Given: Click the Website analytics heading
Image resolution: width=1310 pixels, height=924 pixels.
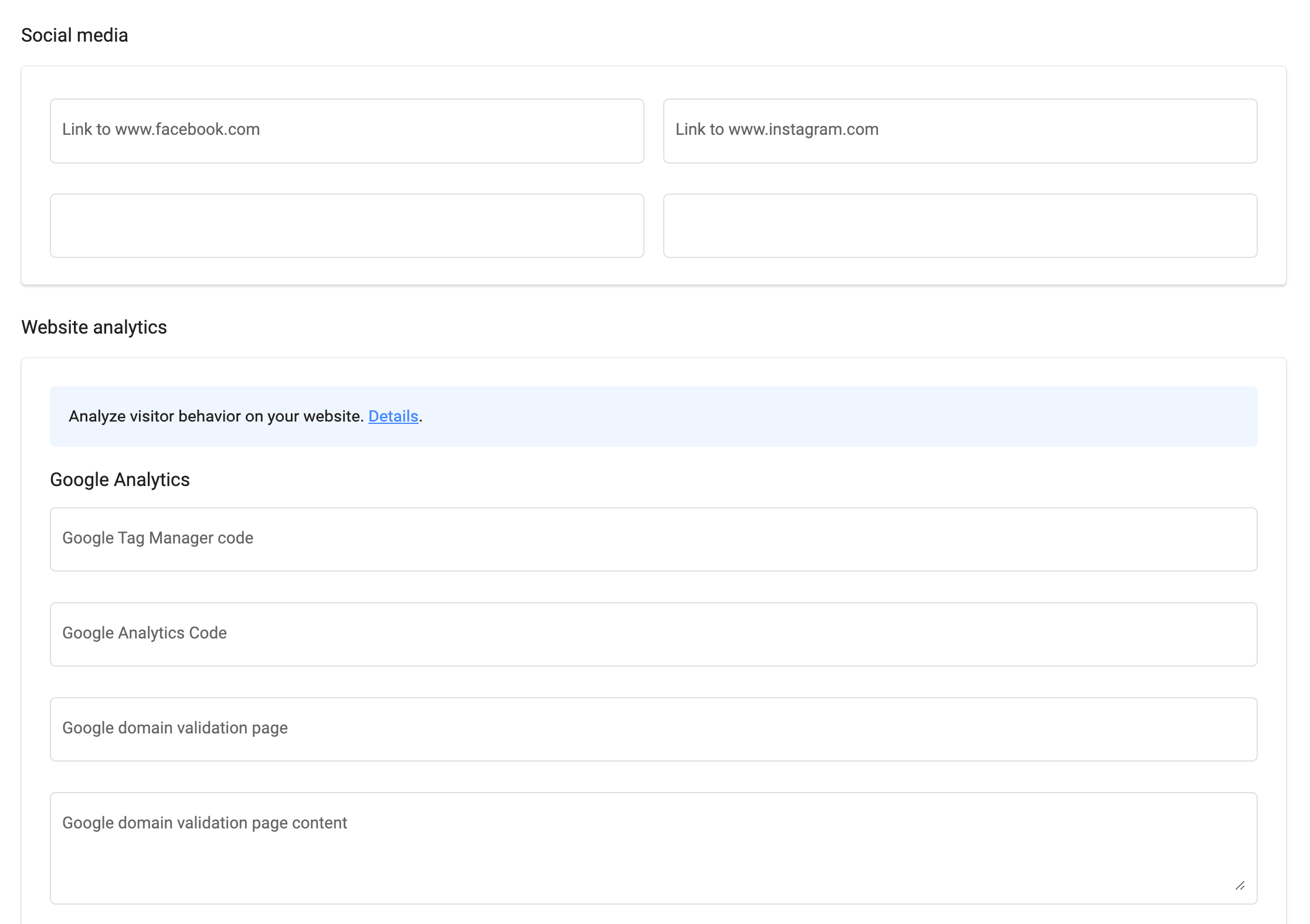Looking at the screenshot, I should point(94,327).
